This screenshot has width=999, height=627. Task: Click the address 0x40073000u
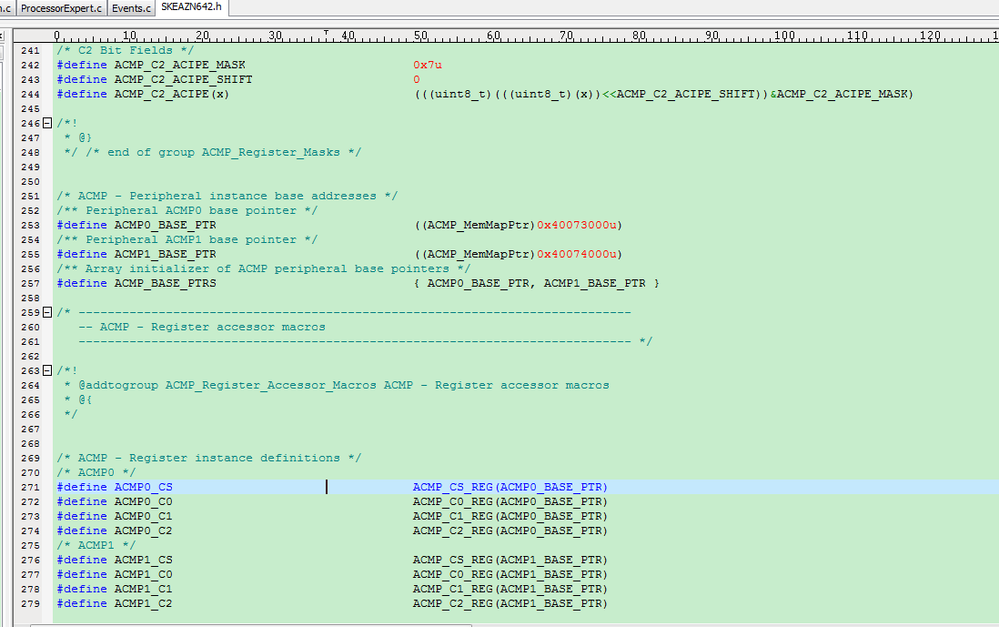point(577,226)
